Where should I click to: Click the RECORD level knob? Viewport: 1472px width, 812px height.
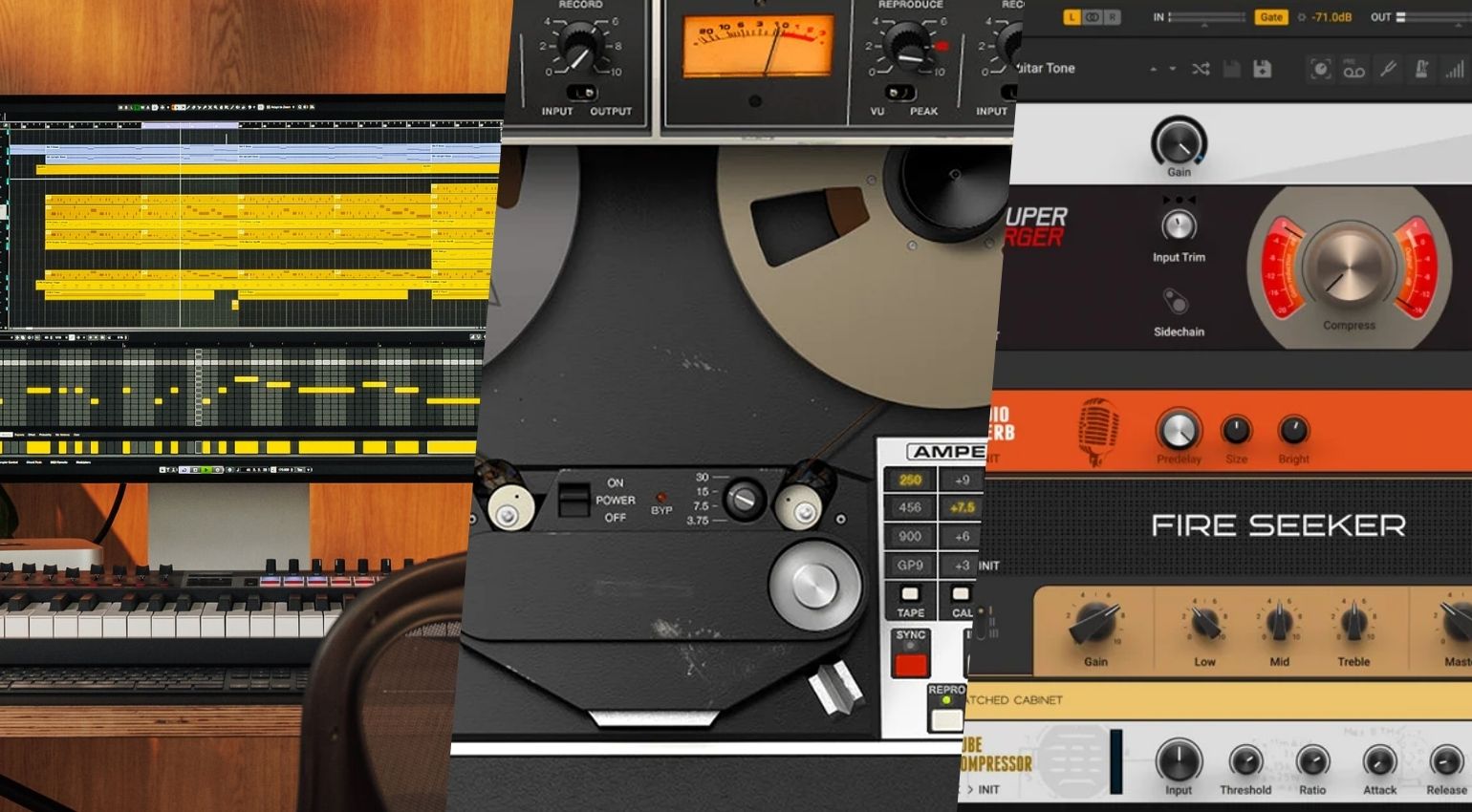tap(579, 46)
